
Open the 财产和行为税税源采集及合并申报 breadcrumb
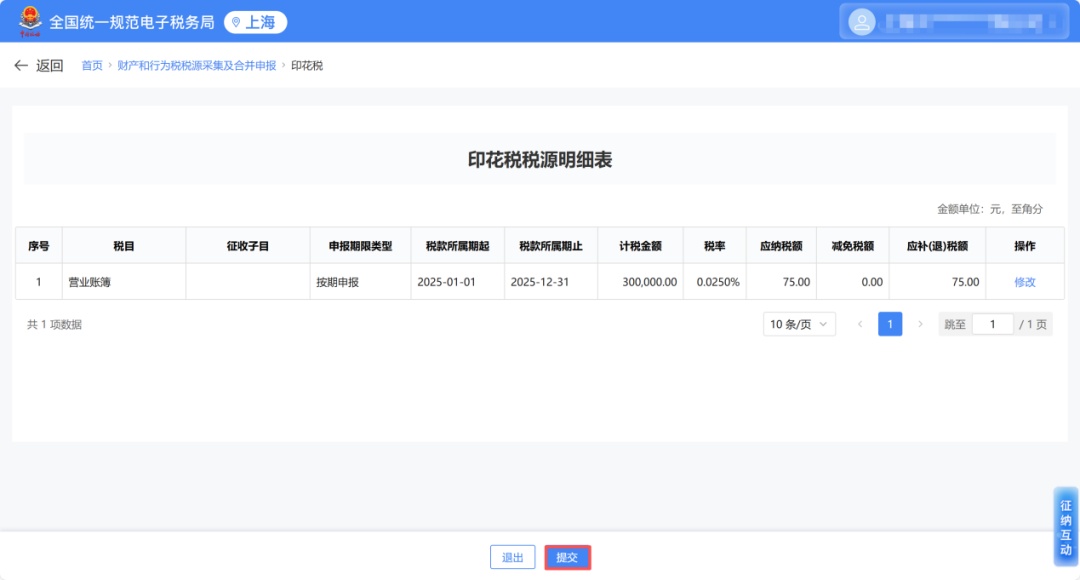(196, 66)
